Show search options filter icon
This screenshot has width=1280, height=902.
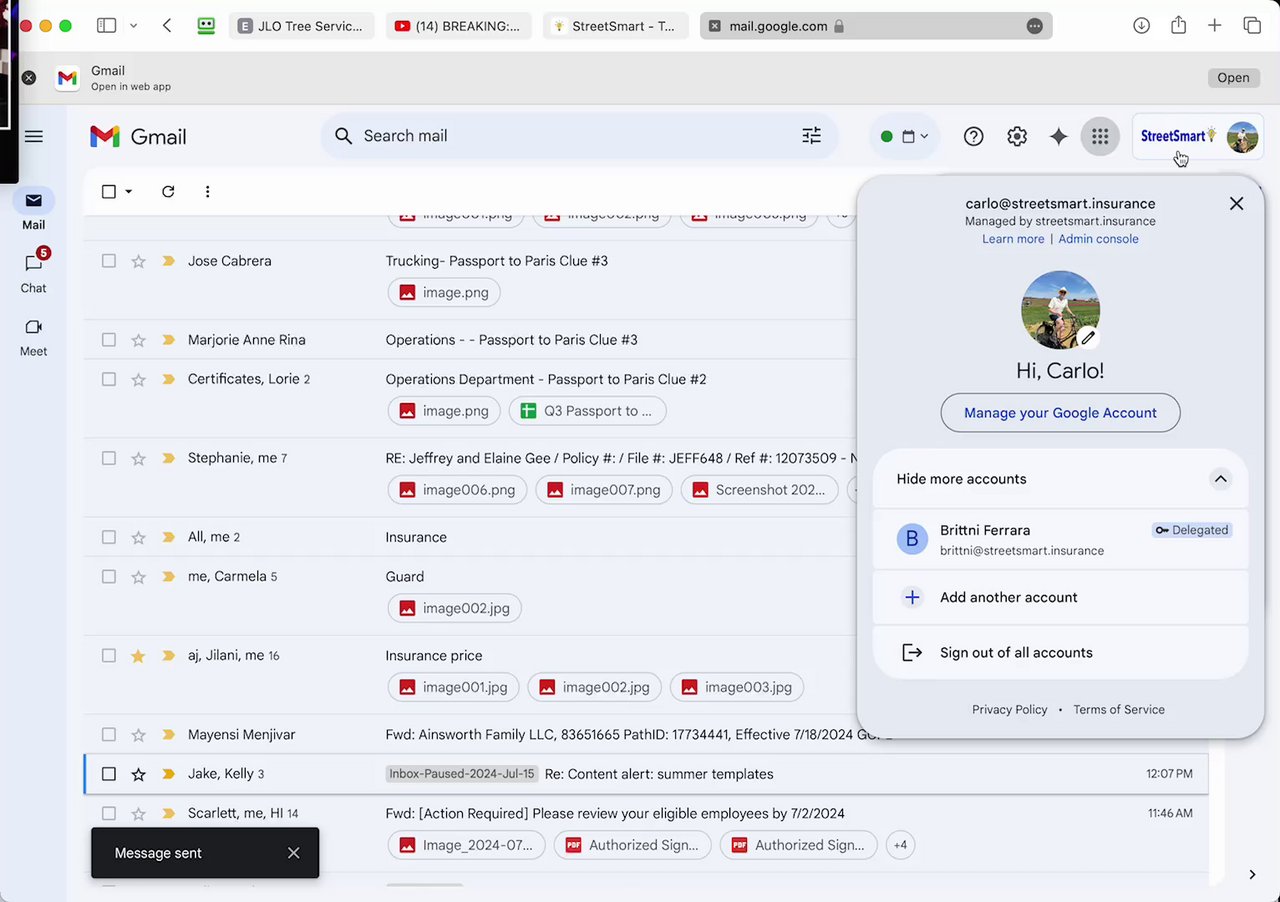point(811,136)
